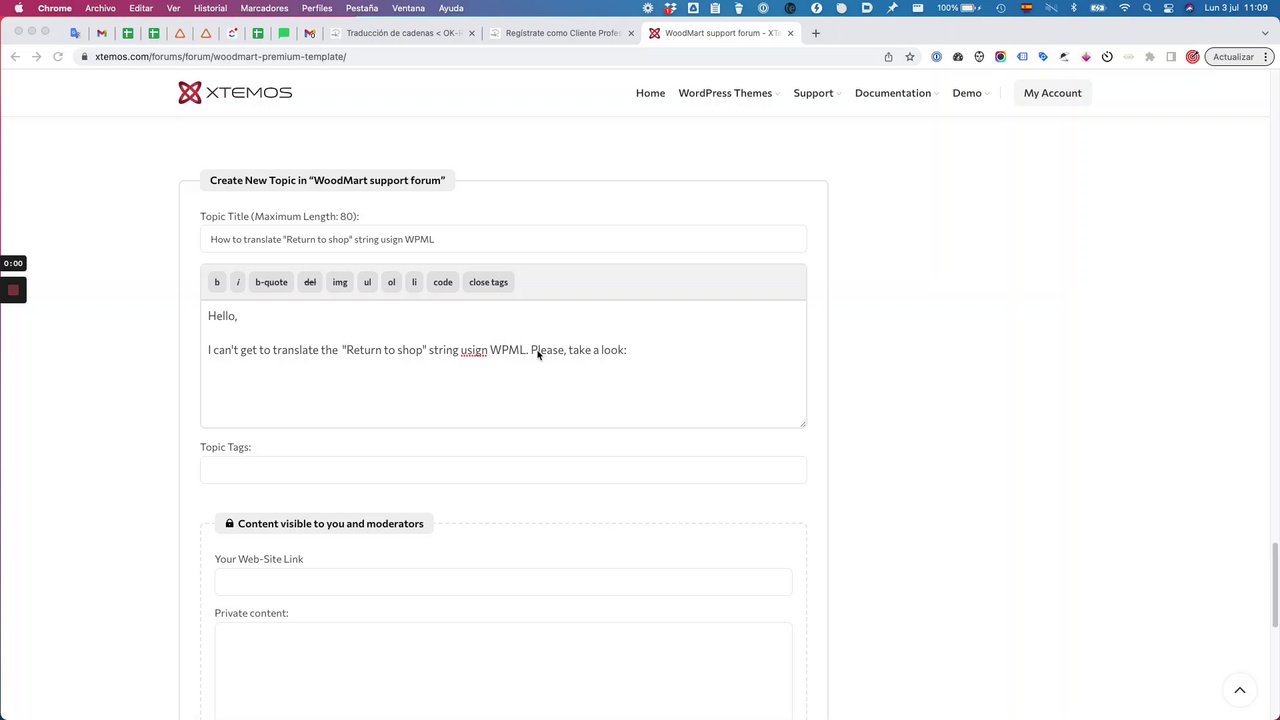This screenshot has width=1280, height=720.
Task: Click inside the Private content text area
Action: (x=503, y=670)
